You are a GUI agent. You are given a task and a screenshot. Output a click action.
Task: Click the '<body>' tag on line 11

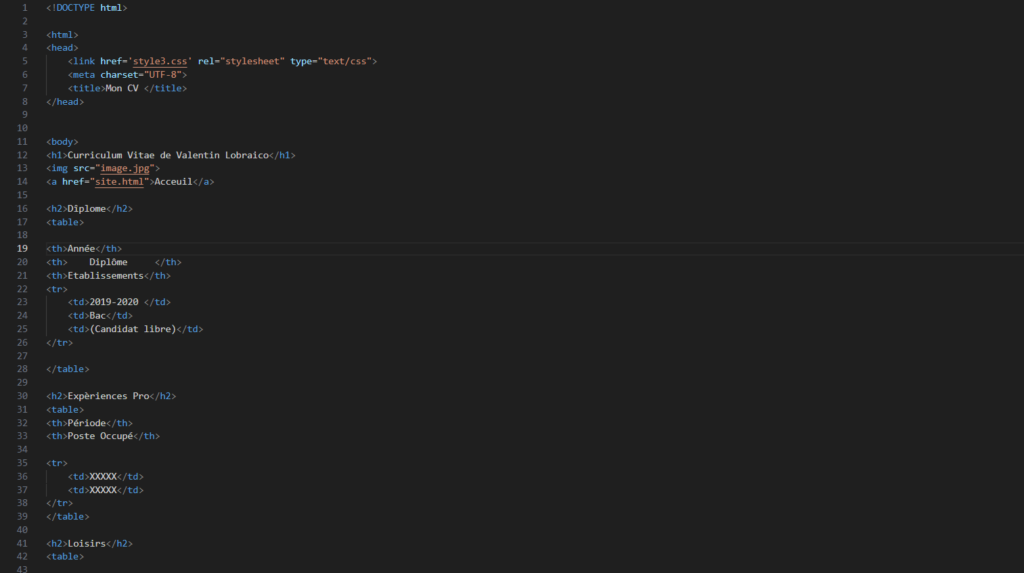(x=62, y=142)
